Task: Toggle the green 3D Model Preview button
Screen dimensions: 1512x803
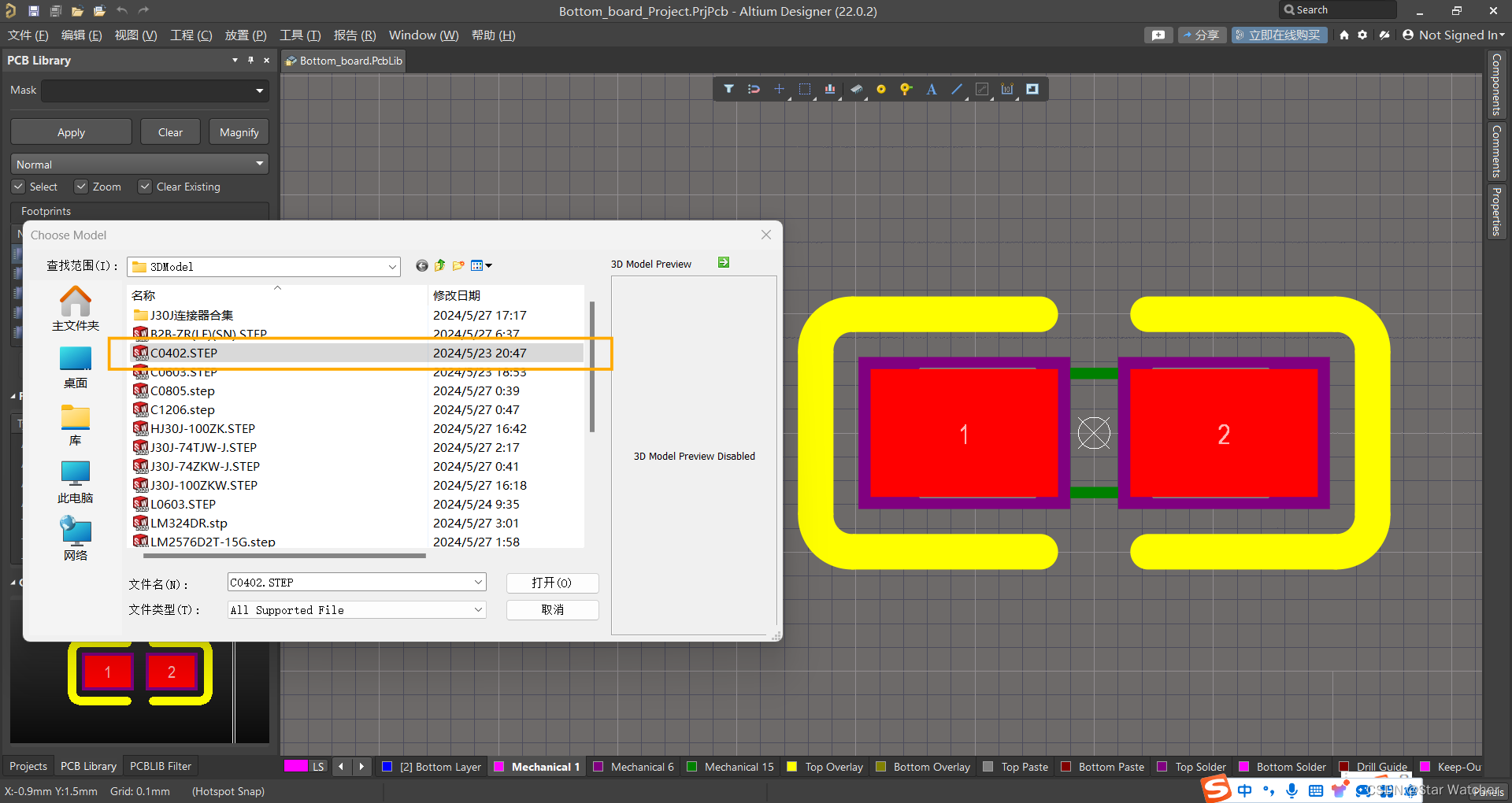Action: pyautogui.click(x=724, y=262)
